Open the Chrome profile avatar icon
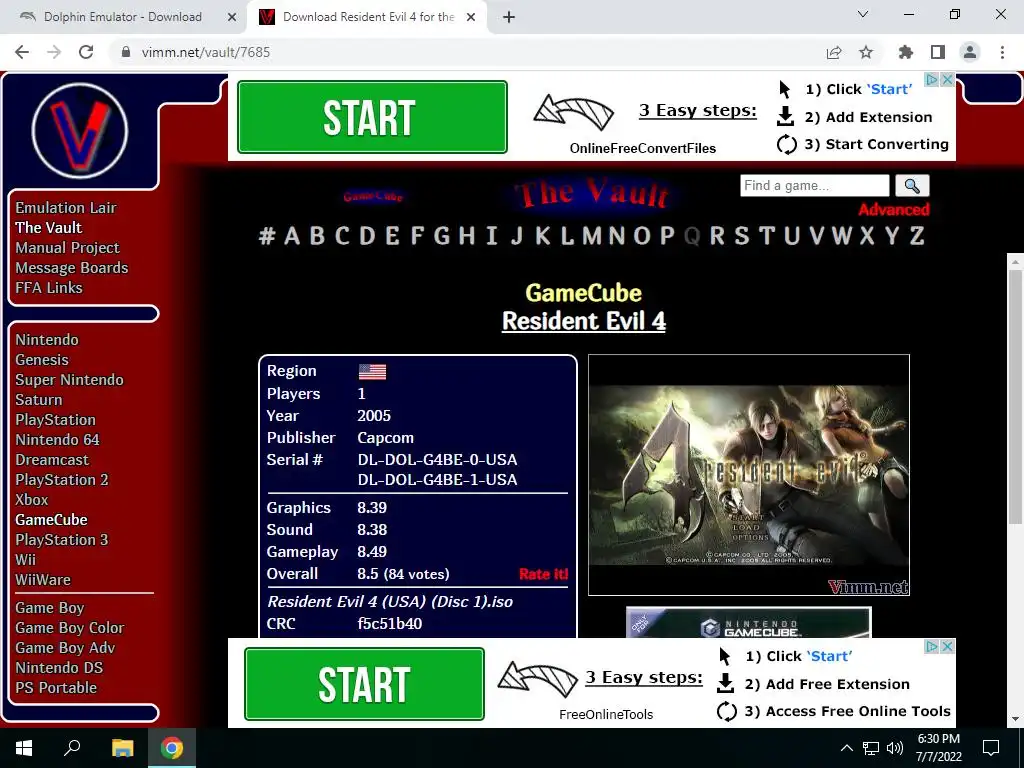1024x768 pixels. [970, 52]
